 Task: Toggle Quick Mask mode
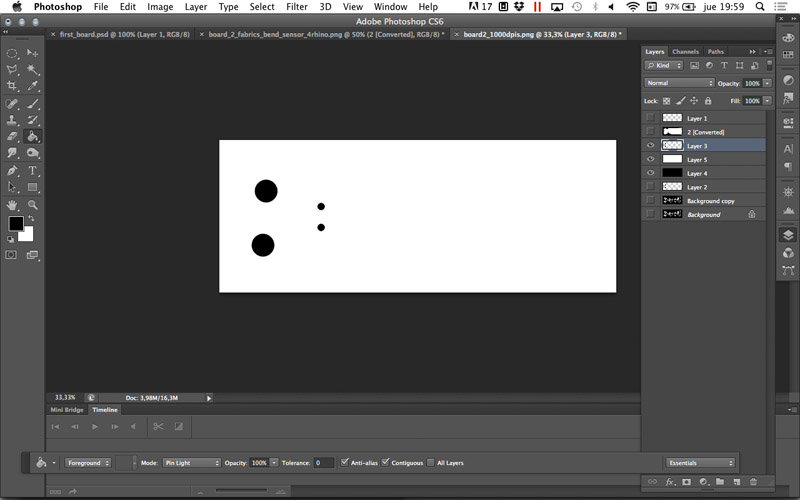(11, 255)
